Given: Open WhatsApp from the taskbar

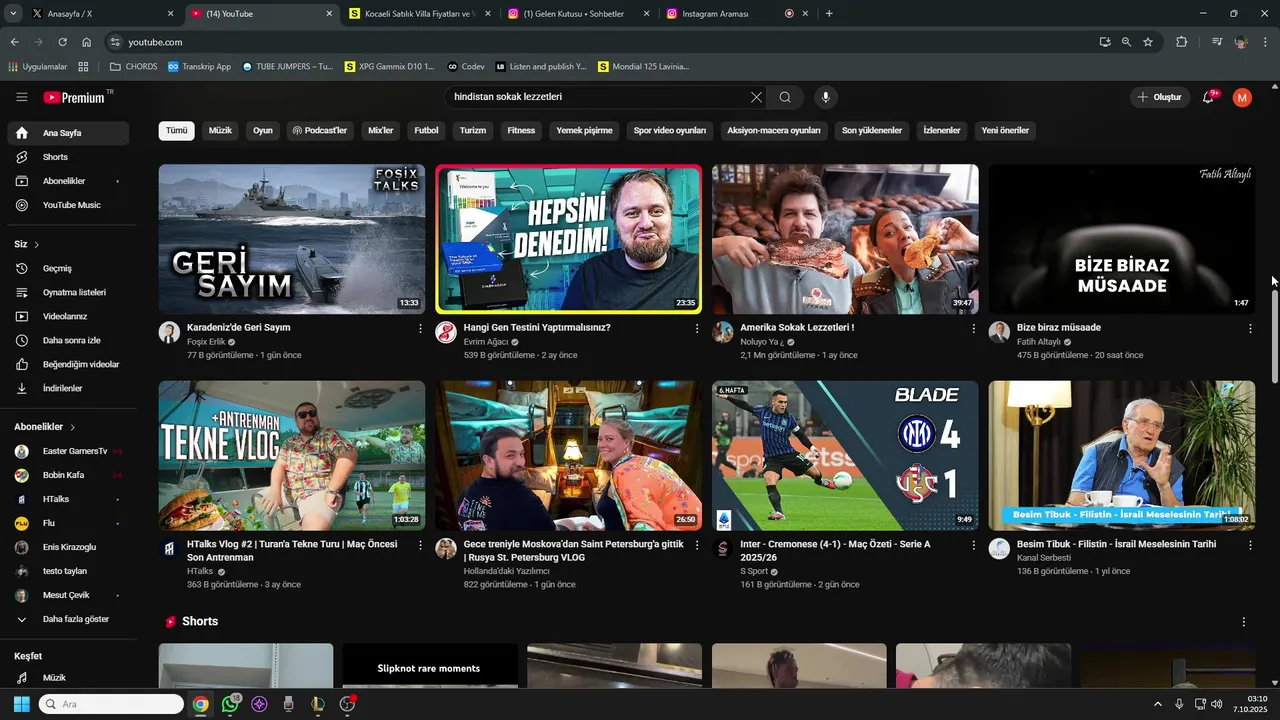Looking at the screenshot, I should tap(230, 704).
